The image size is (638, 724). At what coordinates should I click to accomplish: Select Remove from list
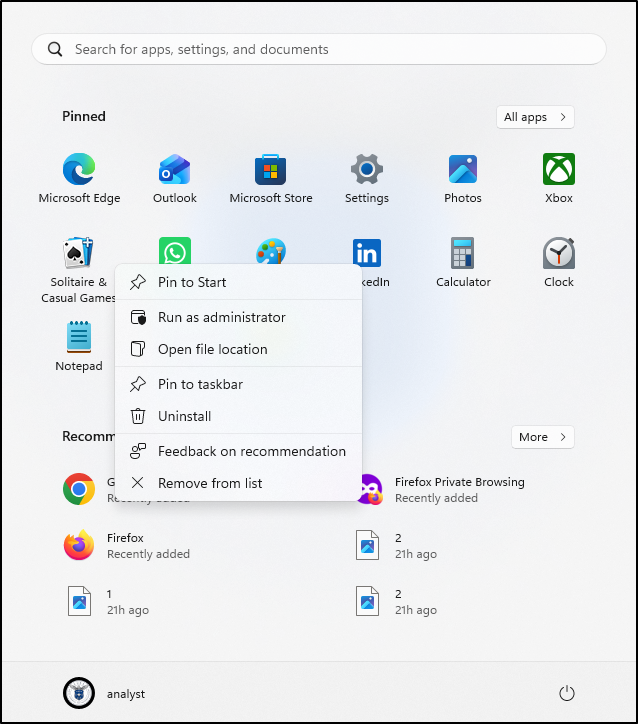[238, 483]
